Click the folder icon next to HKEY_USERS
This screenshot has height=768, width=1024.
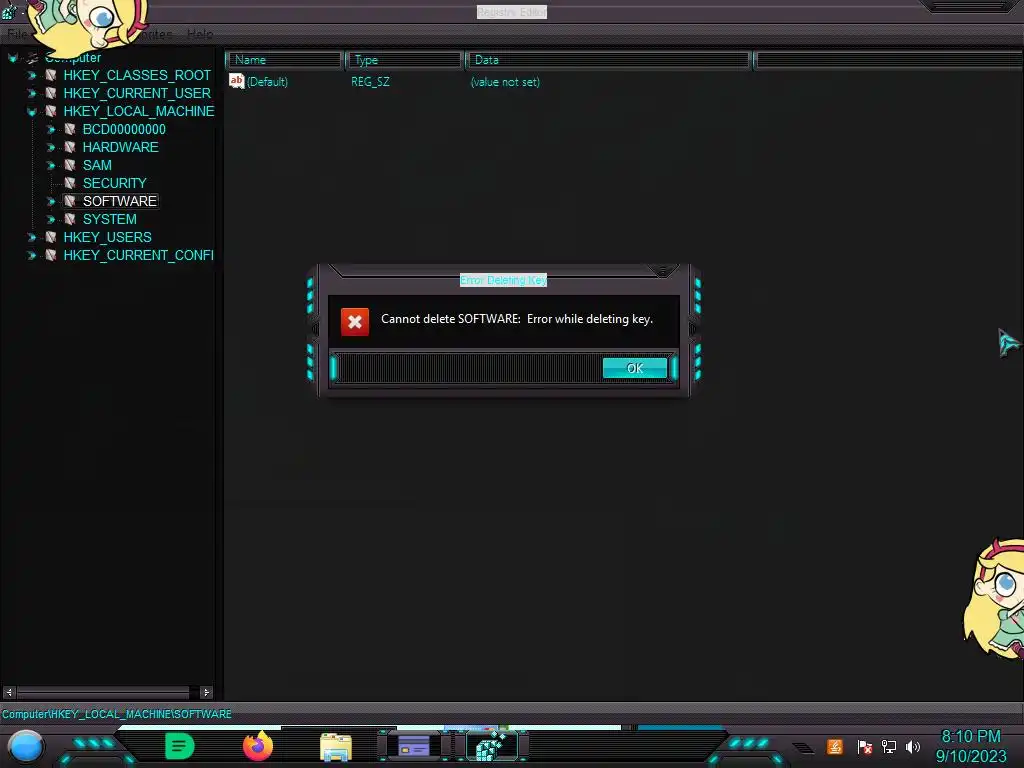pyautogui.click(x=50, y=237)
